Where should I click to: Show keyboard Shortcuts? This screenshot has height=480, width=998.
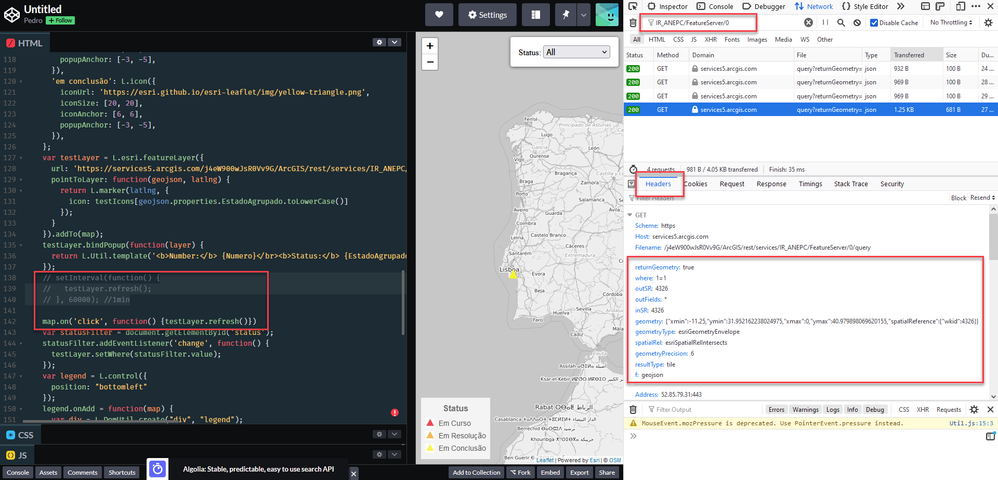point(122,472)
